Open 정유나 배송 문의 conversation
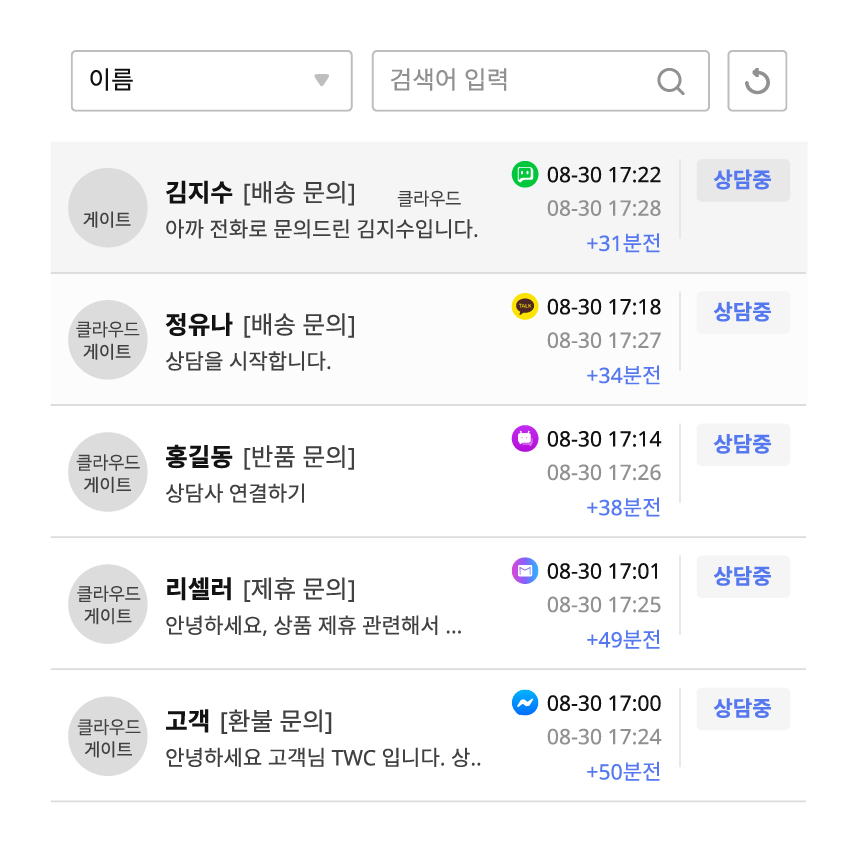 428,340
